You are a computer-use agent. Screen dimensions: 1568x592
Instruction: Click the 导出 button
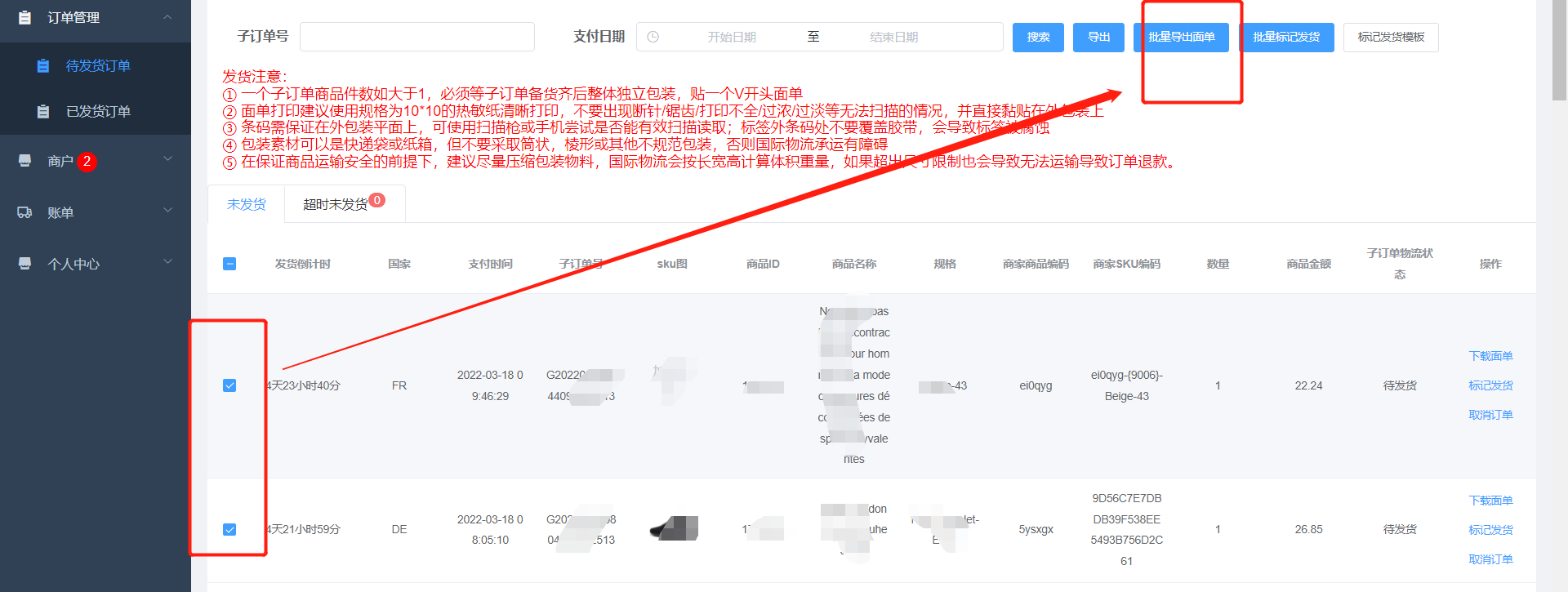click(1098, 37)
